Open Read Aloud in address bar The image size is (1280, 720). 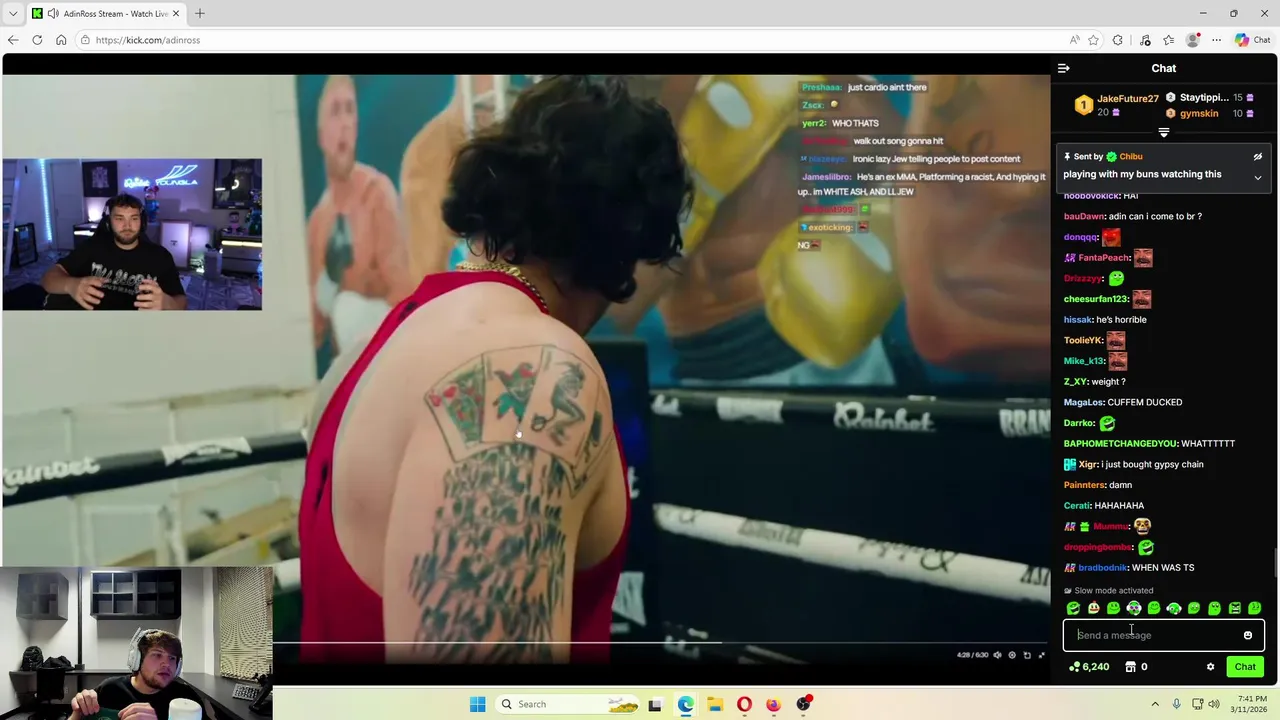click(1074, 40)
